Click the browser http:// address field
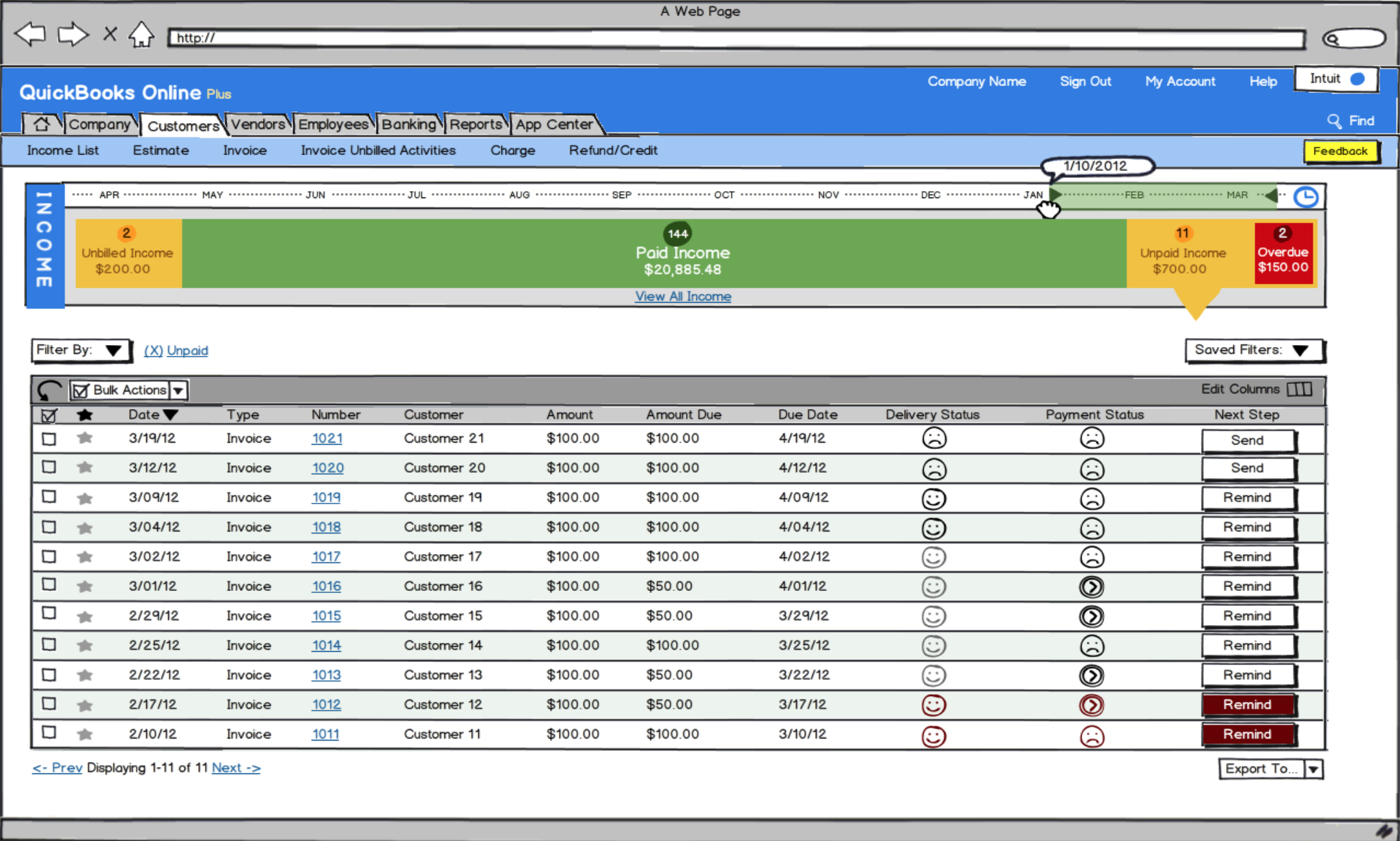This screenshot has height=841, width=1400. pos(737,38)
